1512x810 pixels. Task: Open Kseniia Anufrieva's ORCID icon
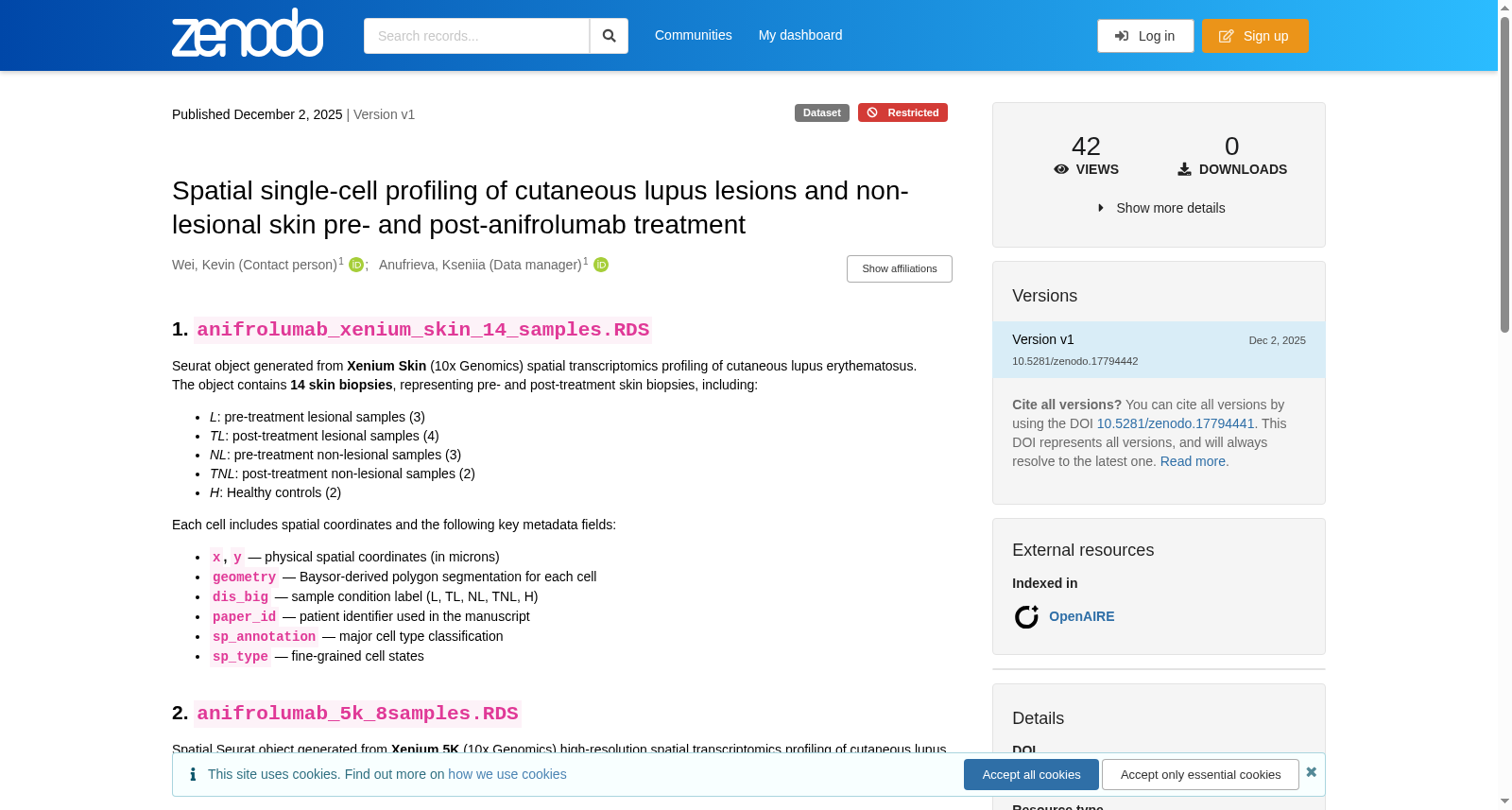601,265
